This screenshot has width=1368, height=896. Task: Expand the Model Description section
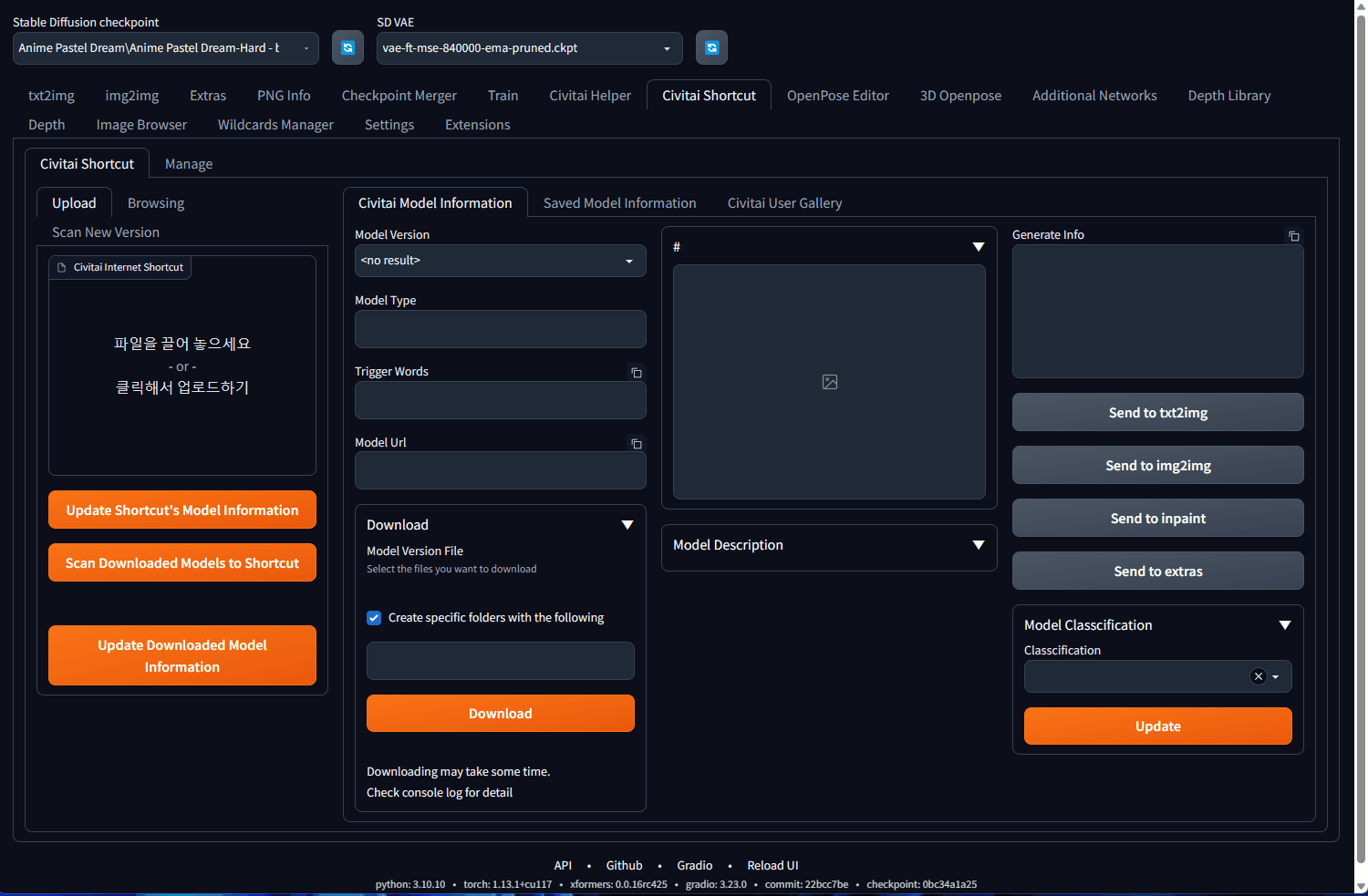[979, 545]
